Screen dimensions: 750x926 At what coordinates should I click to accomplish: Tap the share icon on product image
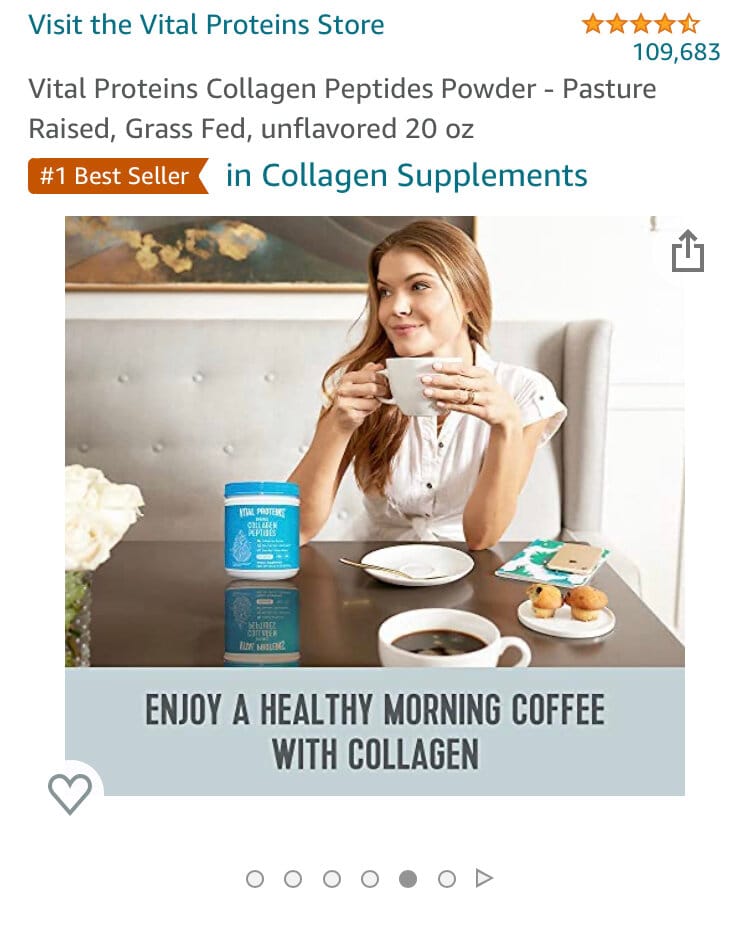tap(687, 251)
